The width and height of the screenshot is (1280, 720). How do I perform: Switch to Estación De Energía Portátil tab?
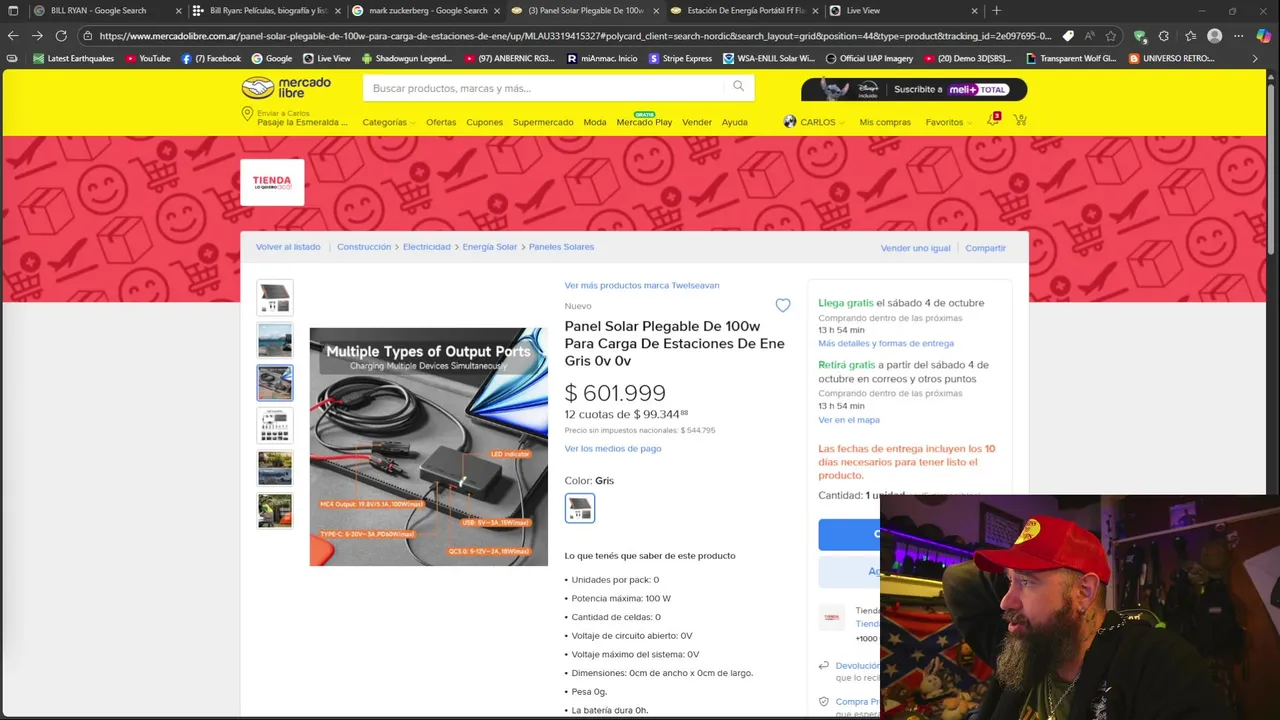point(744,10)
